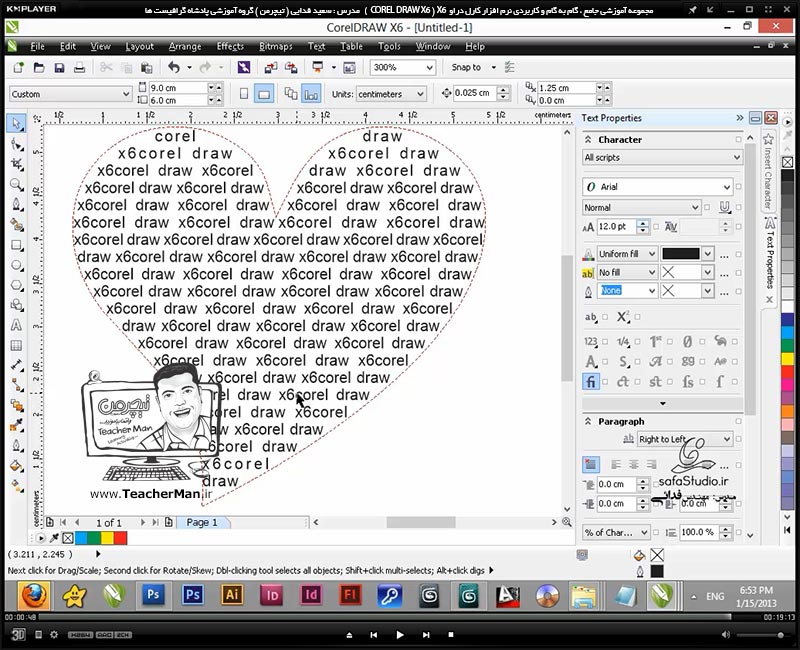
Task: Click the New document icon
Action: (18, 67)
